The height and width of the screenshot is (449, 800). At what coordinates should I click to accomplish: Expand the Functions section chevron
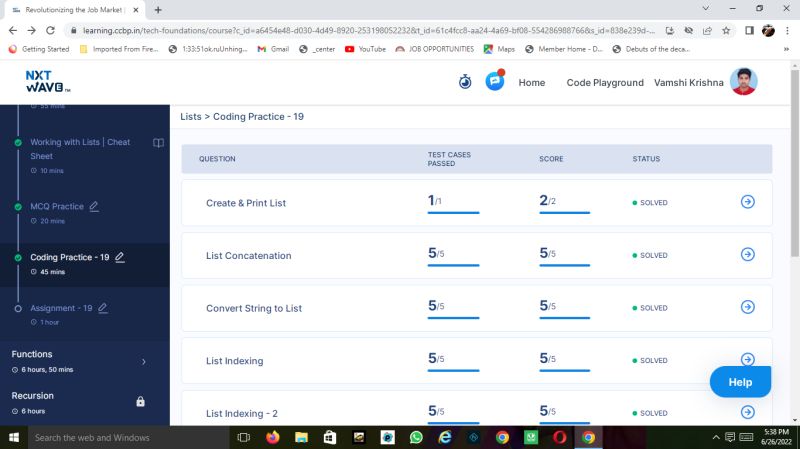[143, 361]
